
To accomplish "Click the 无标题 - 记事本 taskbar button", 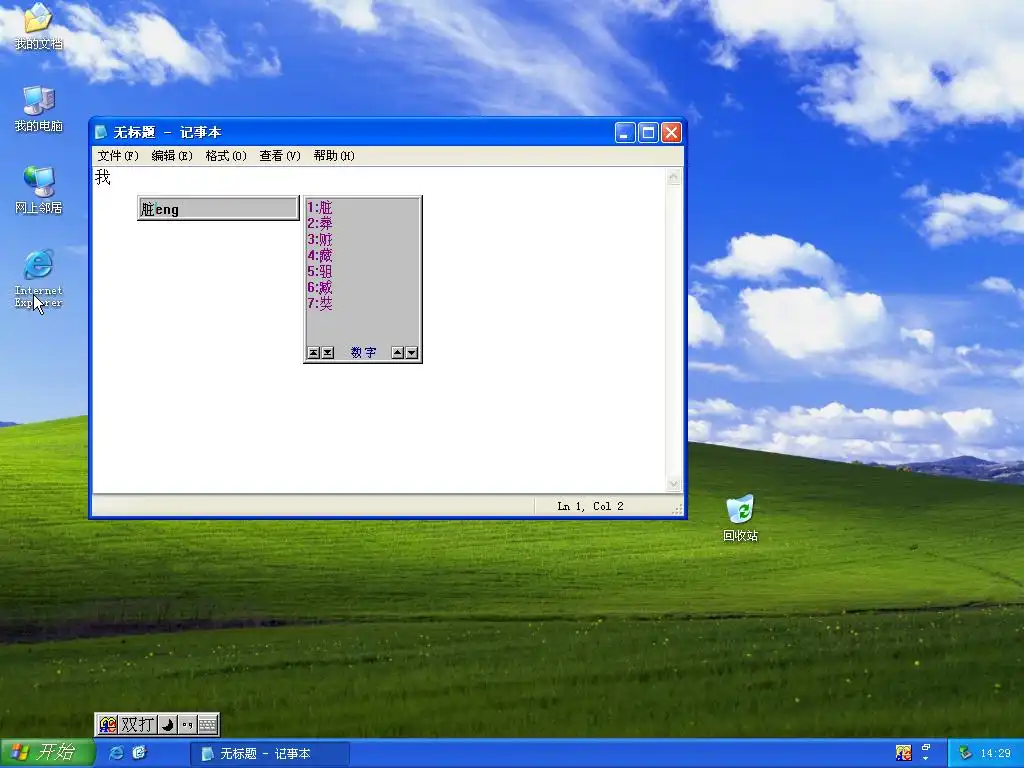I will (x=270, y=754).
